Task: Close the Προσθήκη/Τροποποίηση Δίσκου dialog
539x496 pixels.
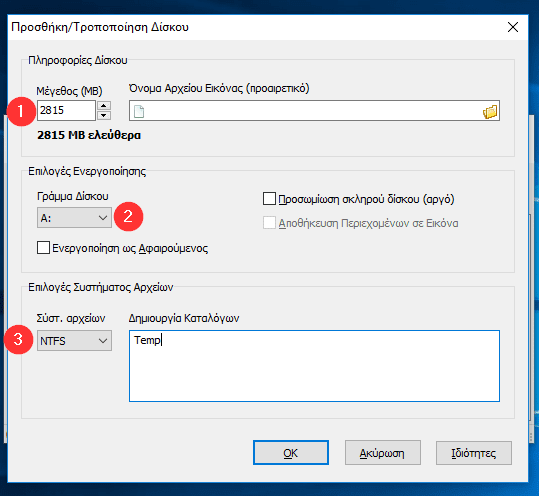Action: (513, 27)
